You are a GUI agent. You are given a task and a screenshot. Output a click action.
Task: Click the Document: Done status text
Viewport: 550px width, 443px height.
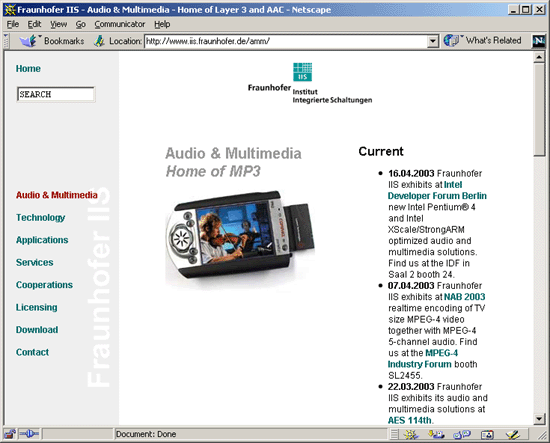coord(146,434)
